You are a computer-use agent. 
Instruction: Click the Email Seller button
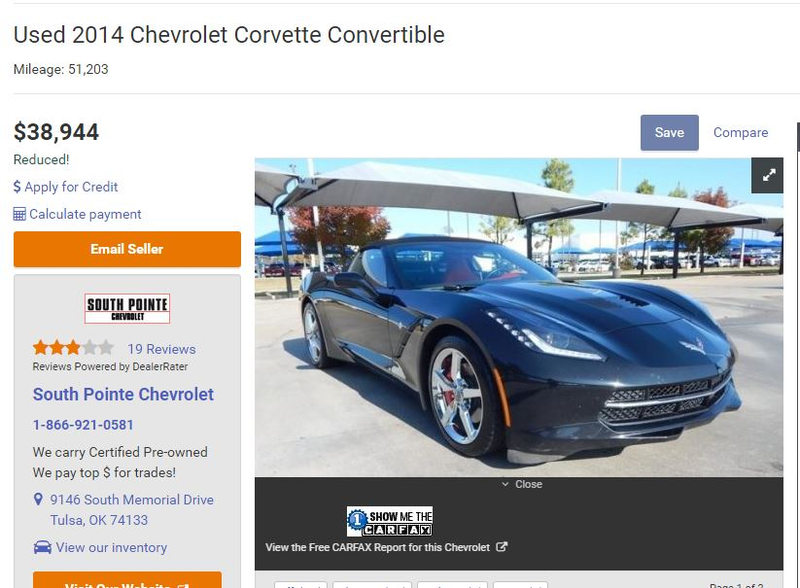coord(127,249)
